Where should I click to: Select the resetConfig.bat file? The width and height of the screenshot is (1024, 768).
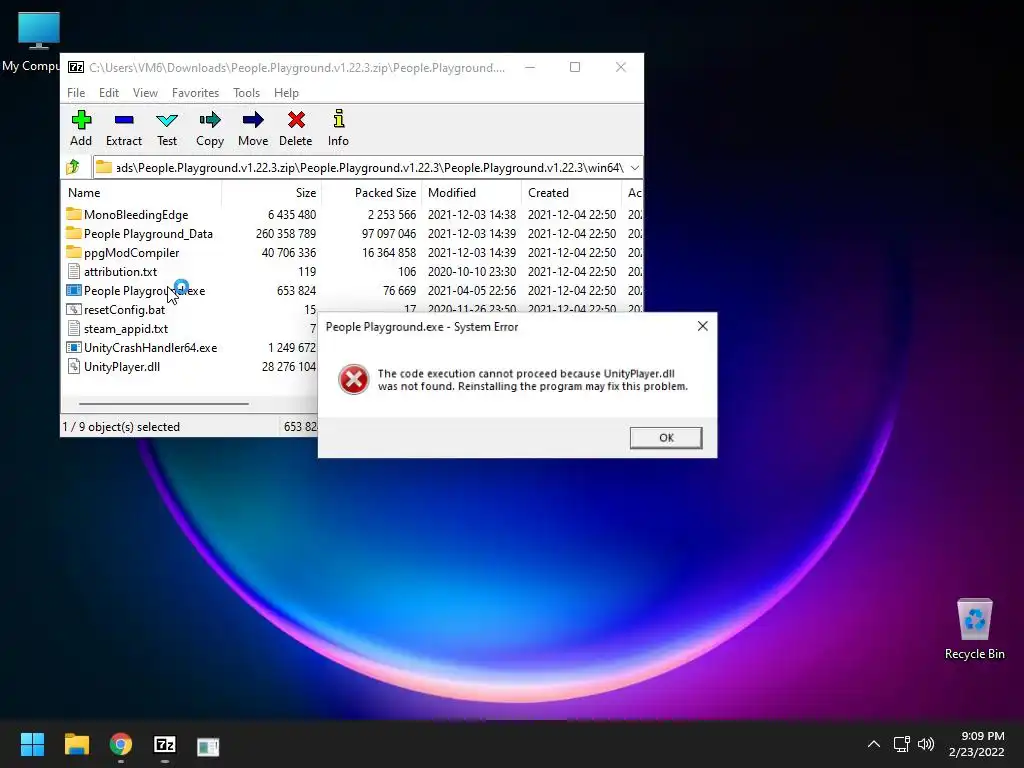[x=124, y=310]
